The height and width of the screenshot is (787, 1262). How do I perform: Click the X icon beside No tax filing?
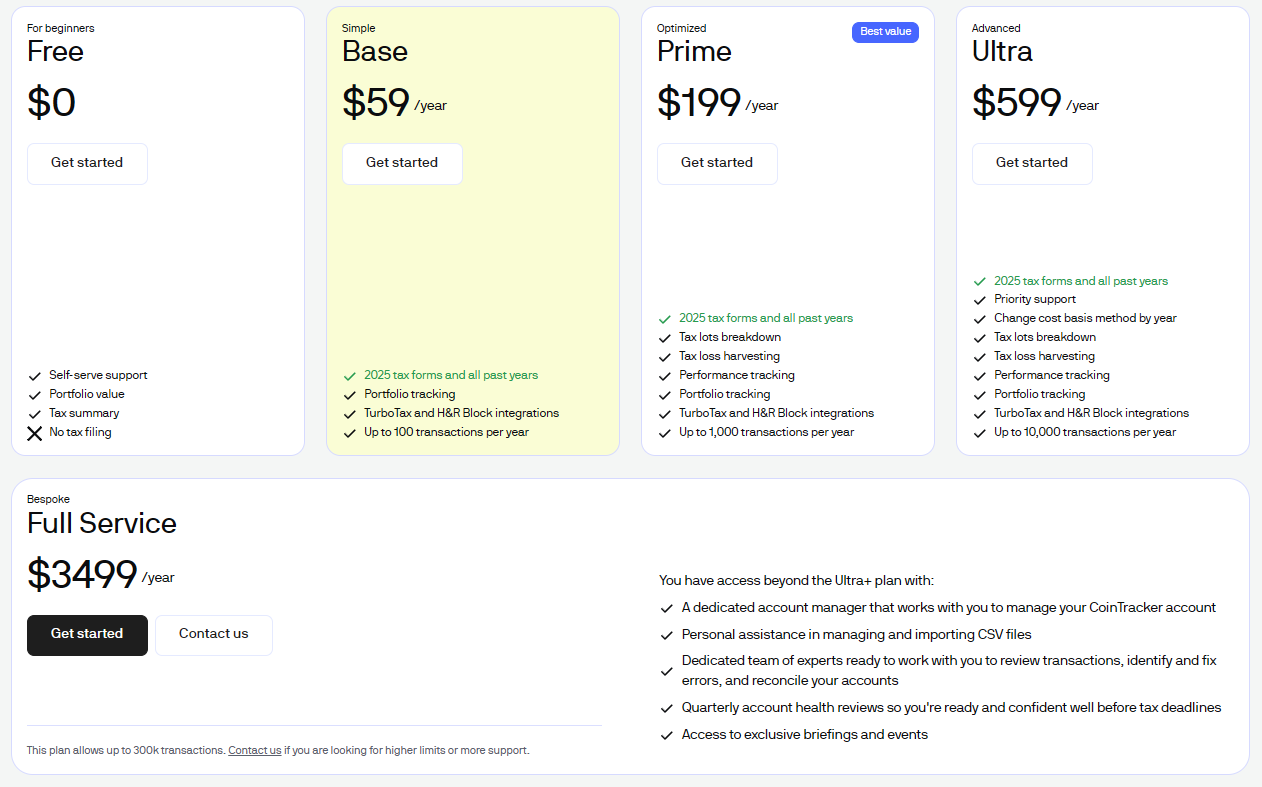tap(34, 432)
